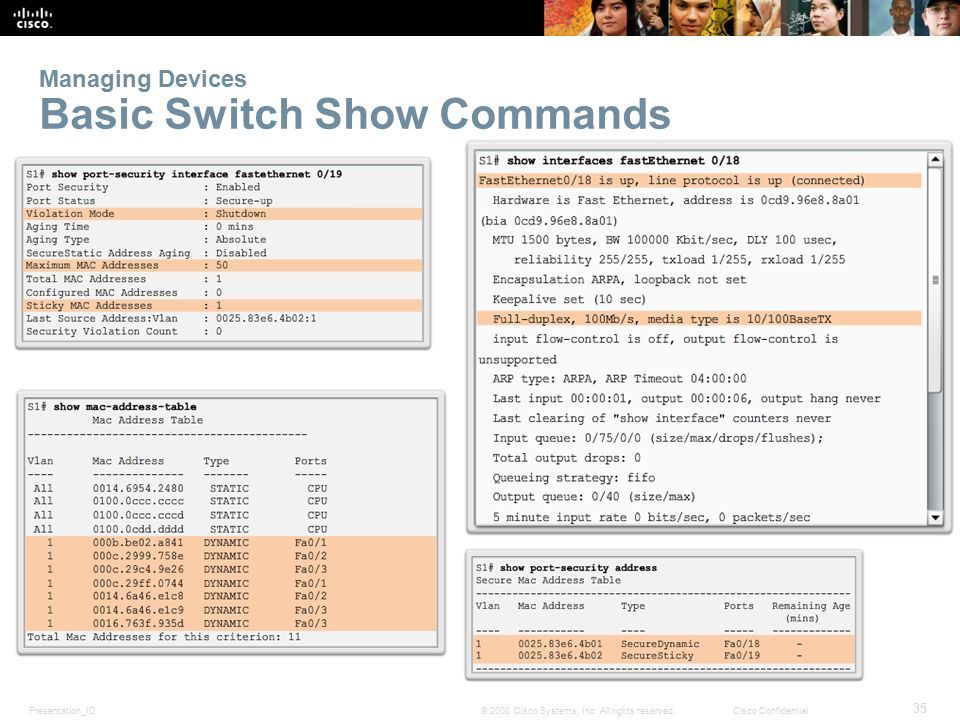Click '5 minute input rate 0 bits/sec' line
This screenshot has height=720, width=960.
point(651,517)
